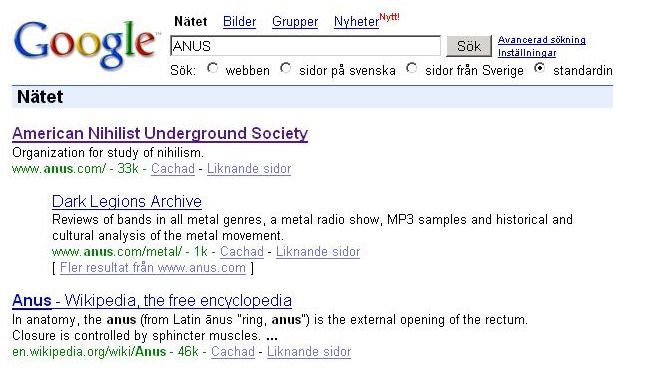The image size is (647, 381).
Task: Click the Sök search button
Action: click(469, 46)
